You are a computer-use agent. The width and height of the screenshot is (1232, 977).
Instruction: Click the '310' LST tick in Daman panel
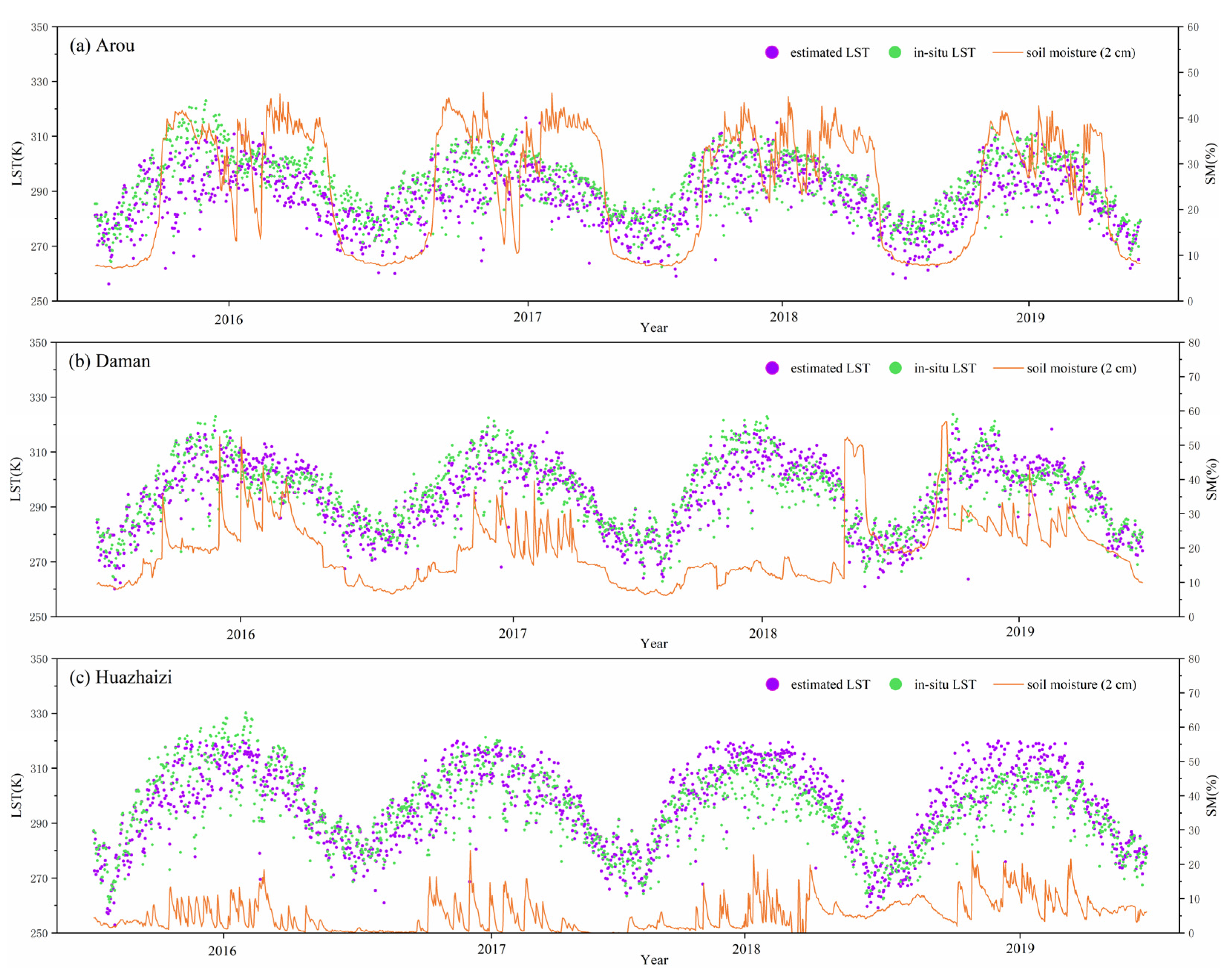click(39, 452)
